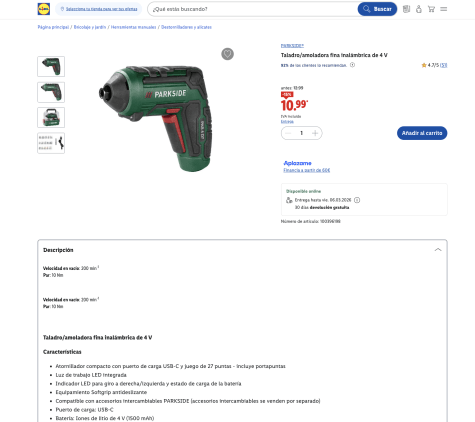Open the user account icon

click(419, 9)
